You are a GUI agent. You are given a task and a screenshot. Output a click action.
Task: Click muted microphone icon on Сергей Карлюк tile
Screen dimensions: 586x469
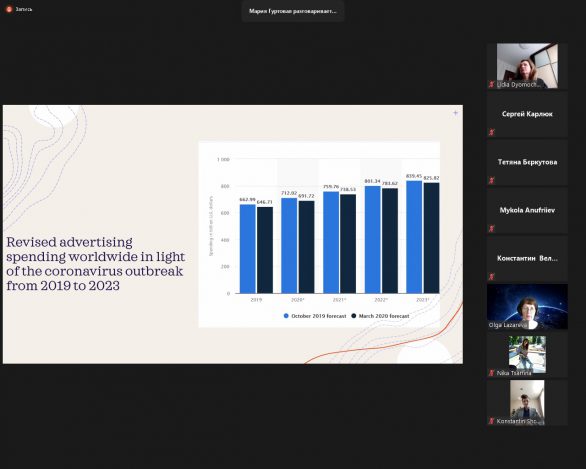[x=492, y=132]
